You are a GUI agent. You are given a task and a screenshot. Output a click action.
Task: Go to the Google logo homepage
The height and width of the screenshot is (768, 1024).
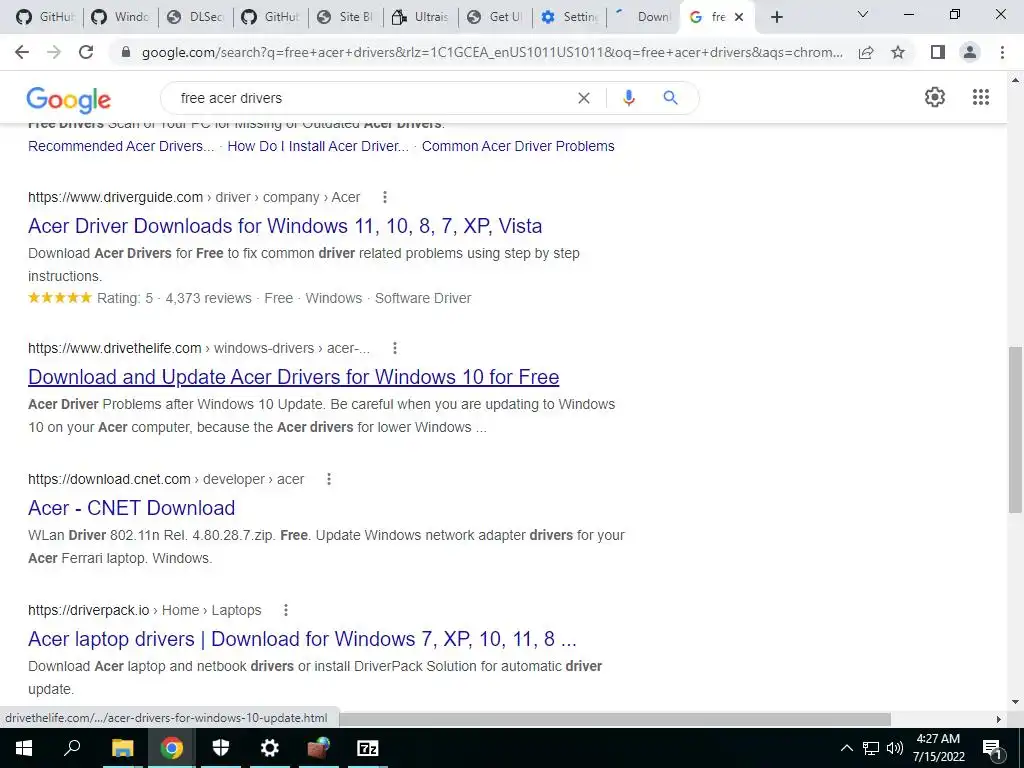(69, 99)
